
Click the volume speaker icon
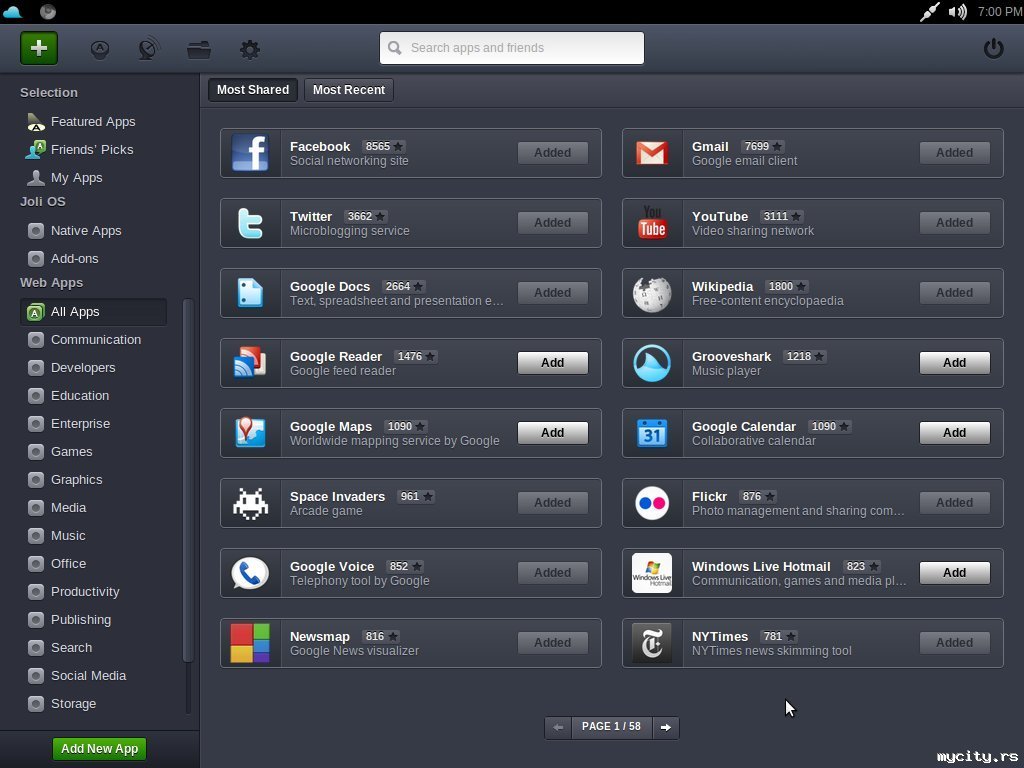957,12
